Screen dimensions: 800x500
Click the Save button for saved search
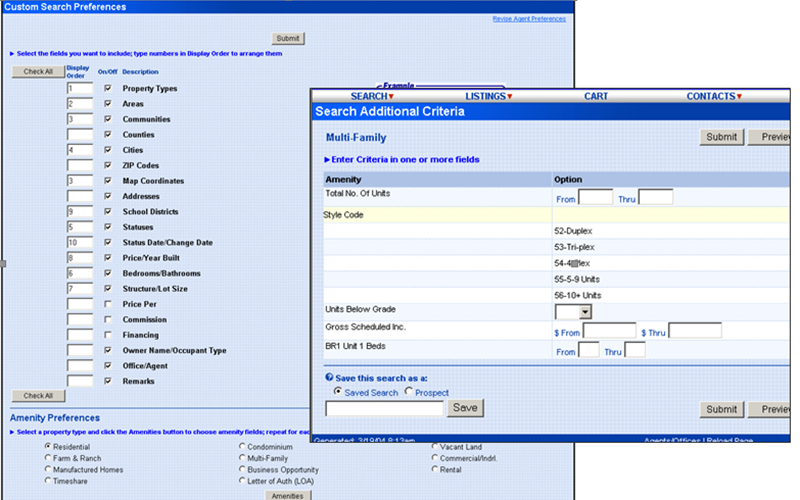(465, 408)
